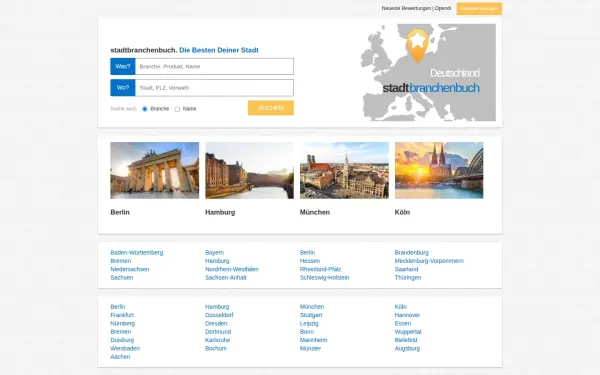The height and width of the screenshot is (375, 600).
Task: Focus the Was? search input field
Action: 214,67
